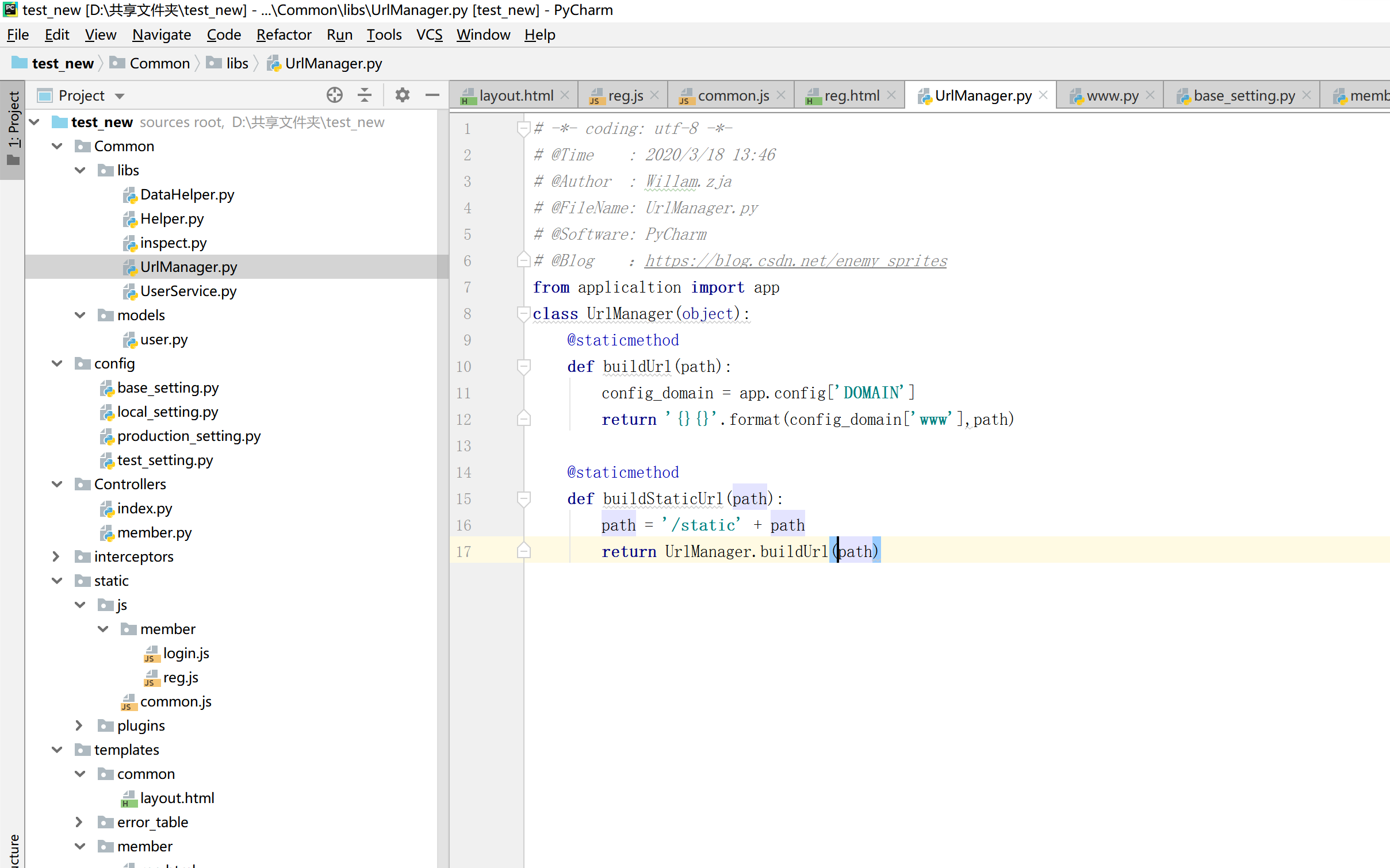The image size is (1390, 868).
Task: Toggle fold marker beside def buildUrl
Action: 523,367
